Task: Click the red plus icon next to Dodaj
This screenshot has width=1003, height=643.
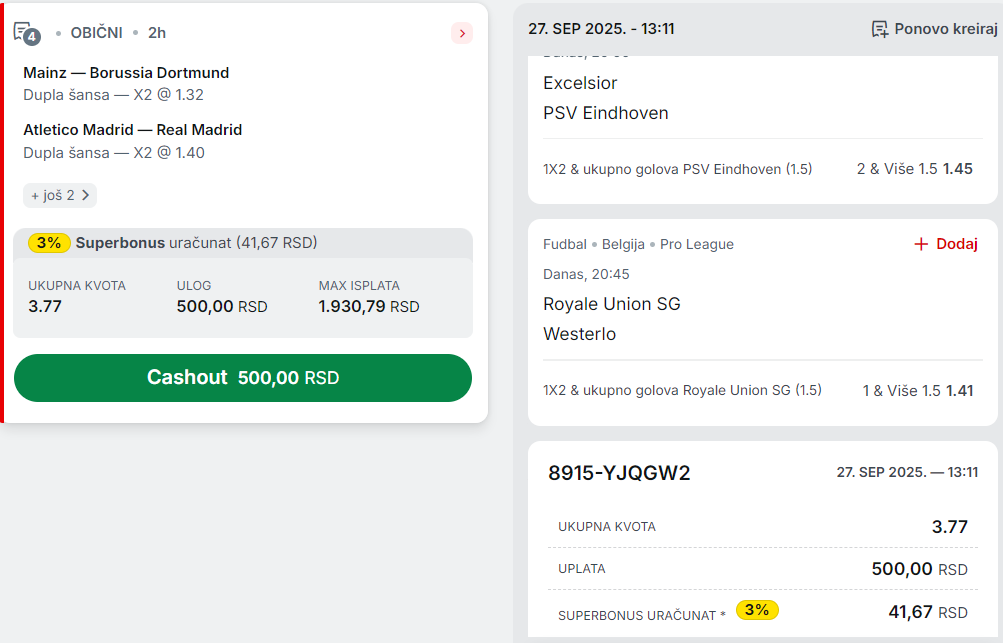Action: [920, 244]
